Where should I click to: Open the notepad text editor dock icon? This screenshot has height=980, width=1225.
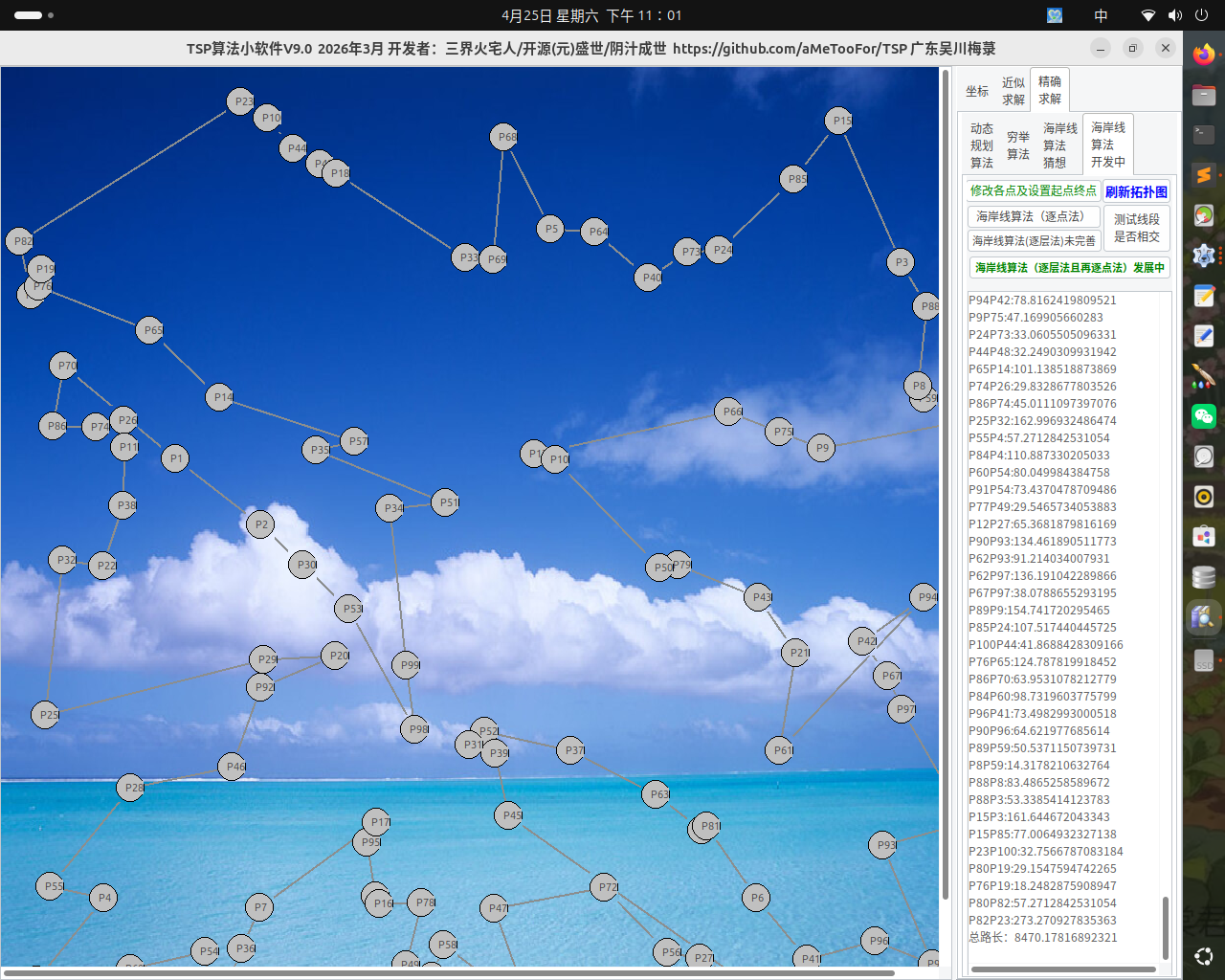pyautogui.click(x=1204, y=296)
